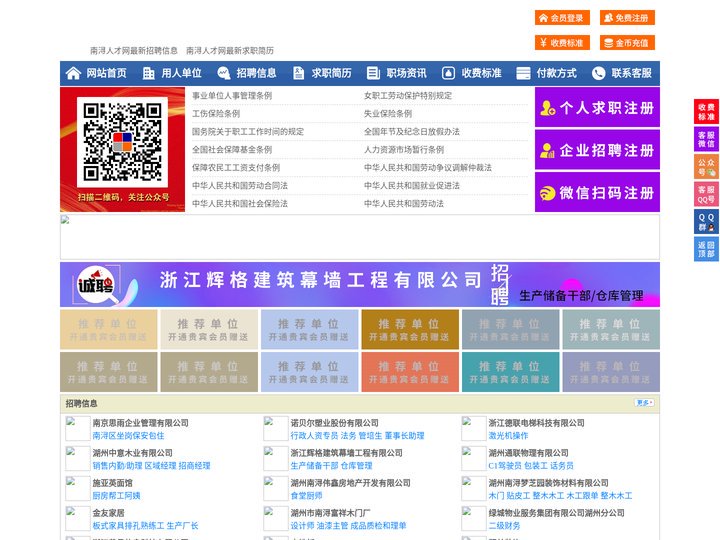Click building icon beside 用人单位
This screenshot has width=720, height=540.
[x=148, y=73]
